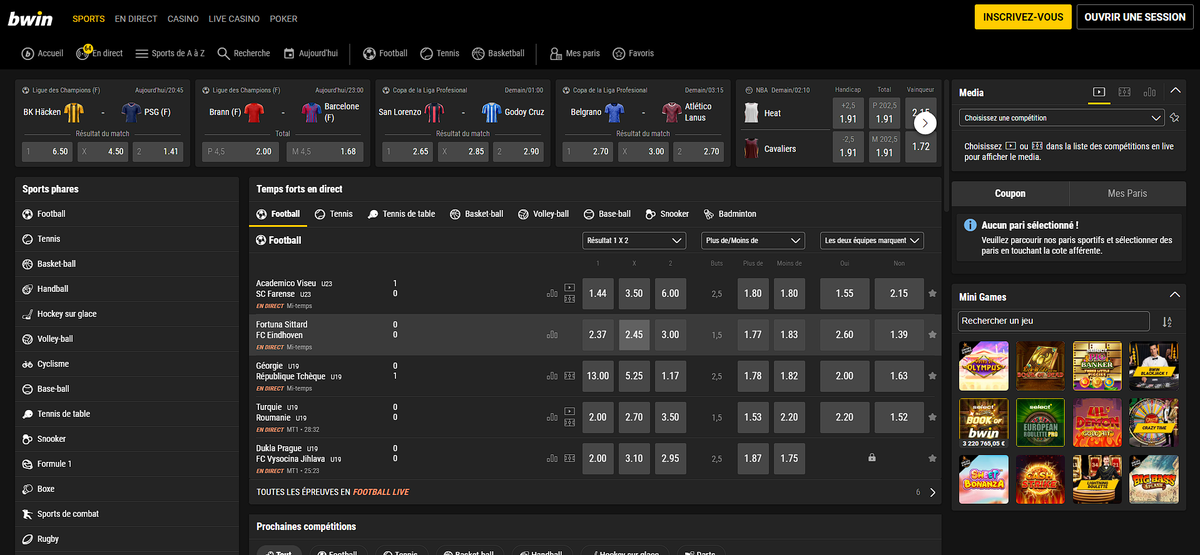1200x555 pixels.
Task: Collapse the Media panel chevron
Action: 1175,92
